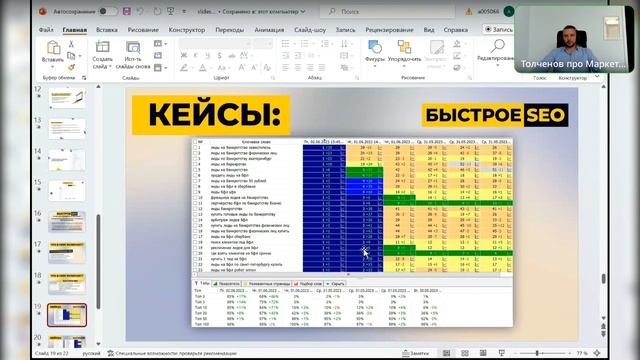Click the Упорядочить arrange icon

404,47
